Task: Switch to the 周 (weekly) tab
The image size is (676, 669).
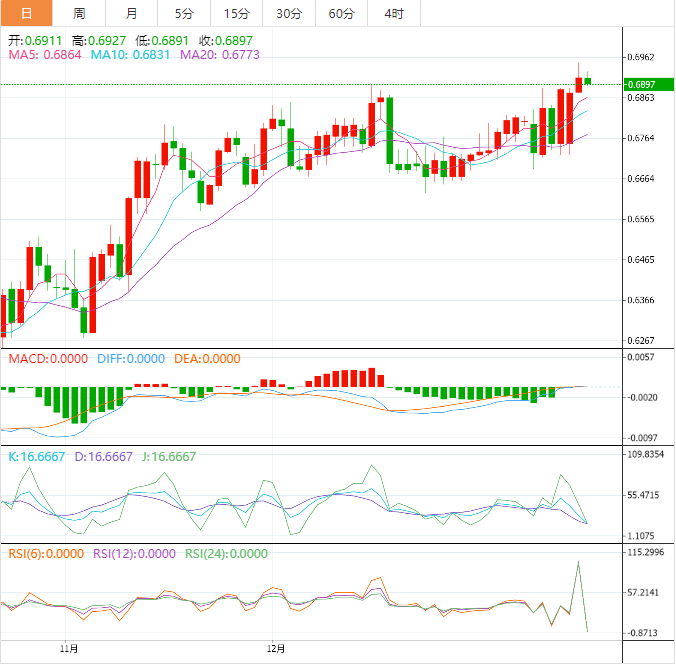Action: point(79,13)
